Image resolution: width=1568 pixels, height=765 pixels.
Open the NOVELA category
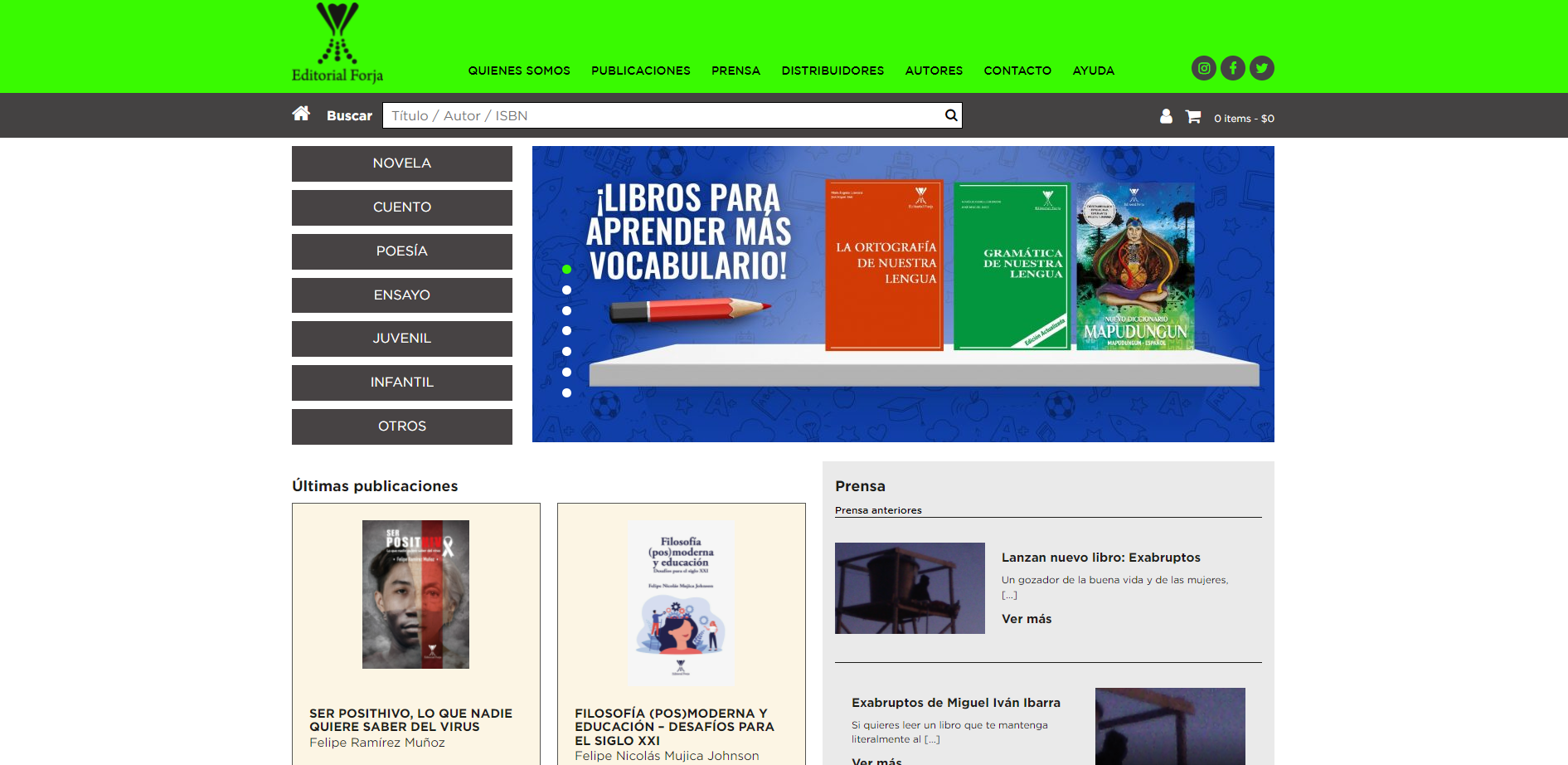pos(401,163)
